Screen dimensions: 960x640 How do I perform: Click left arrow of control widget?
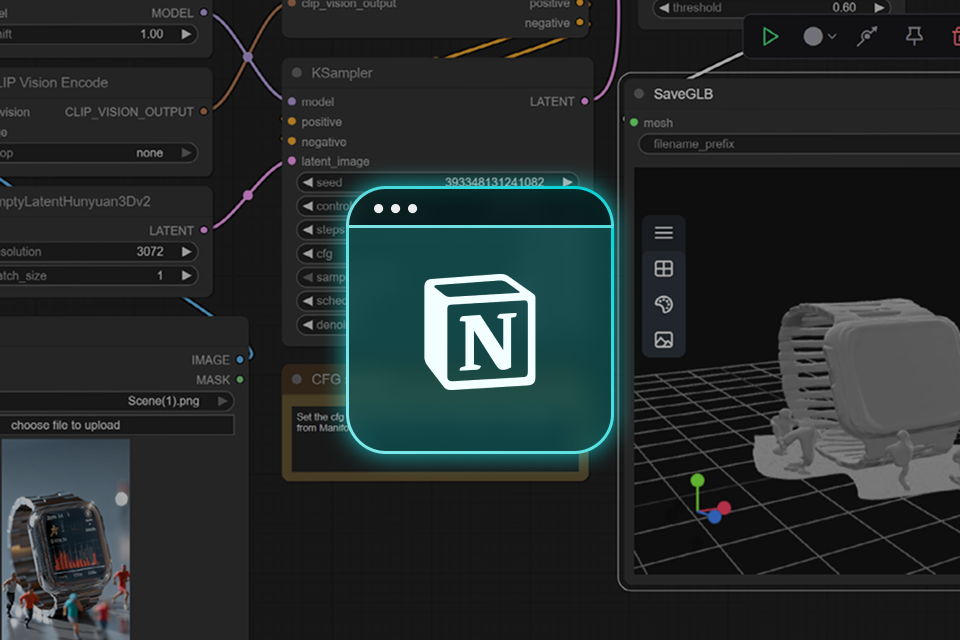[307, 206]
